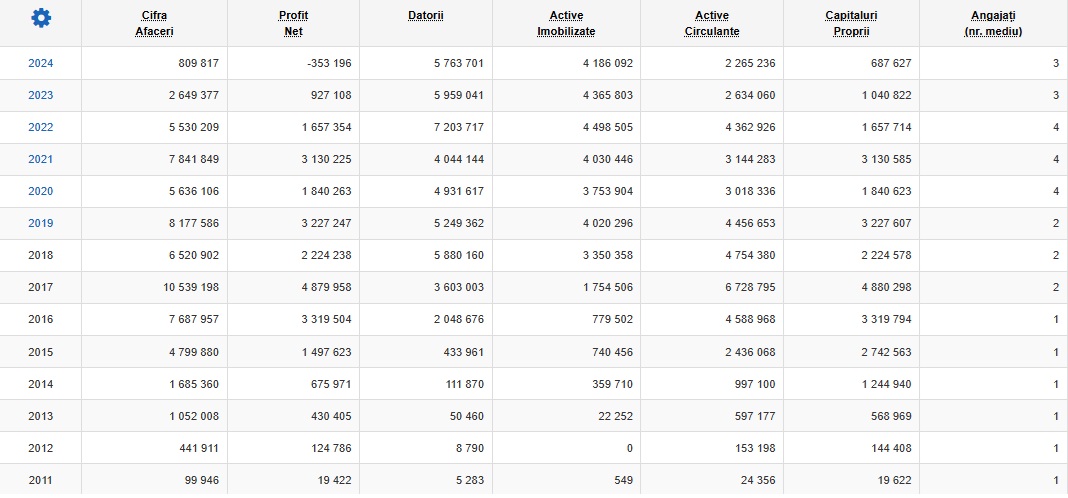Click the 5 636 106 turnover value
This screenshot has width=1068, height=498.
point(193,191)
